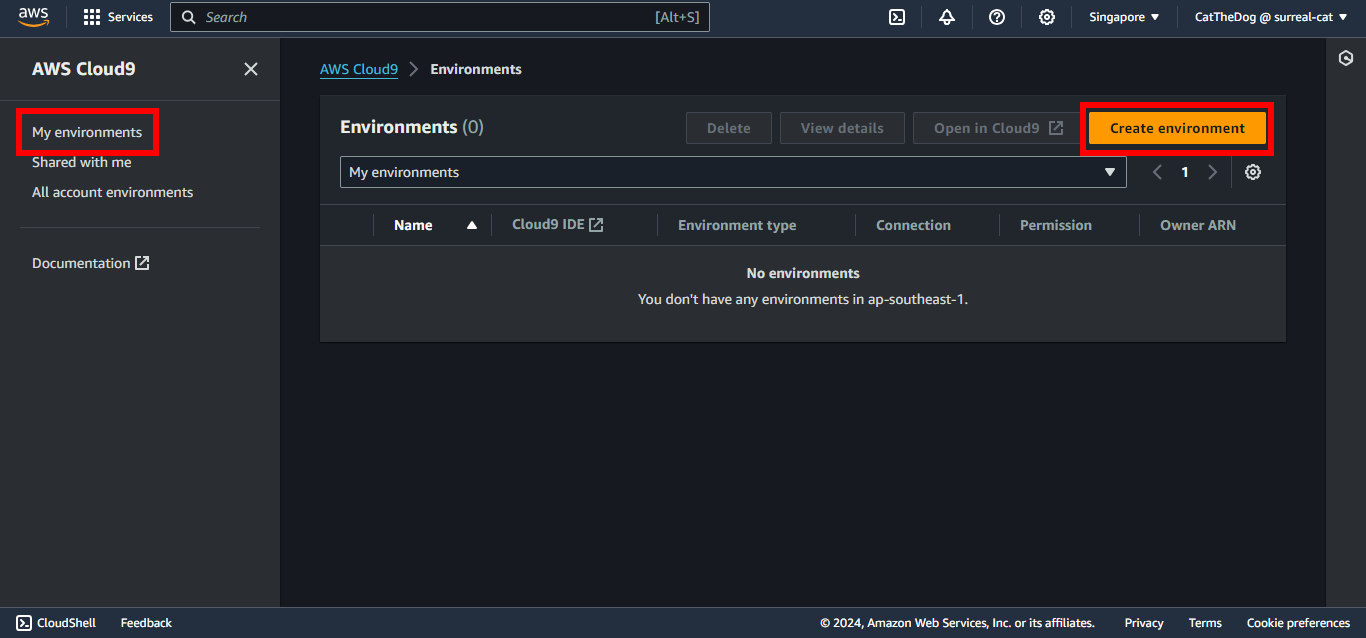
Task: Toggle the right side help panel icon
Action: (x=1345, y=59)
